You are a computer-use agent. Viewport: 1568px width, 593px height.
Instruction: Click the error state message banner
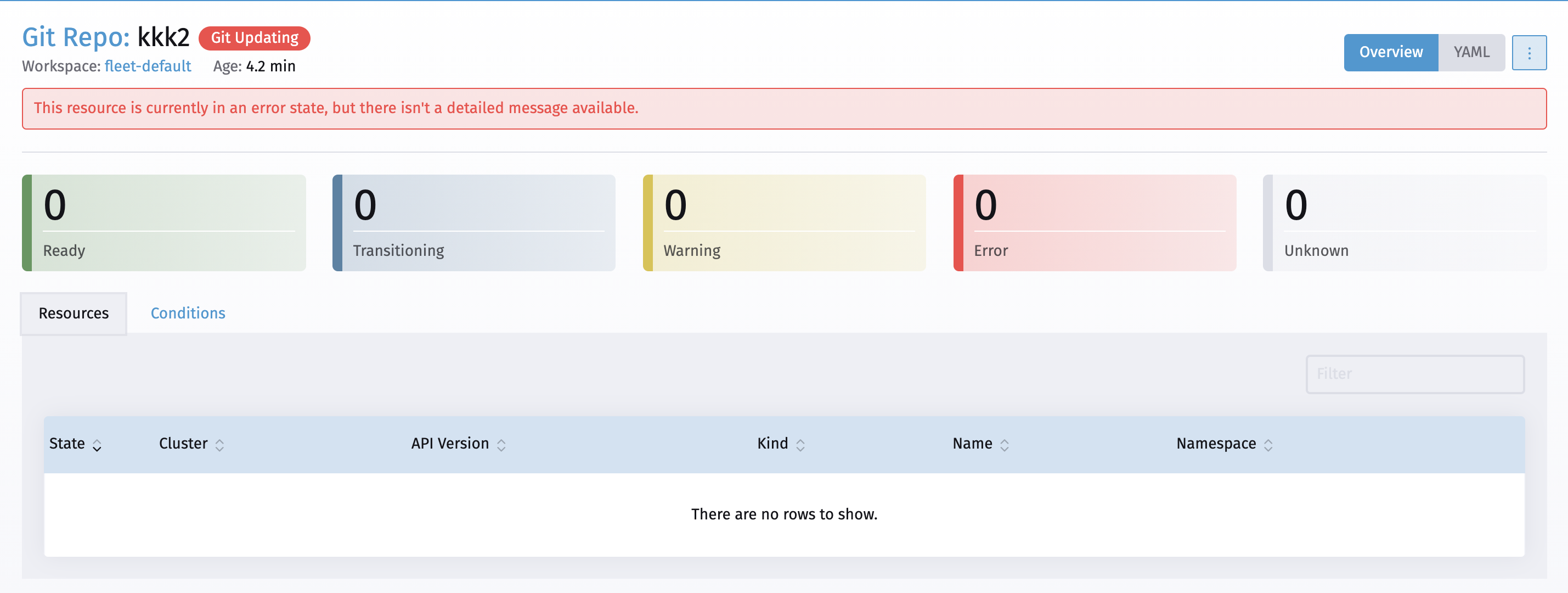[784, 109]
